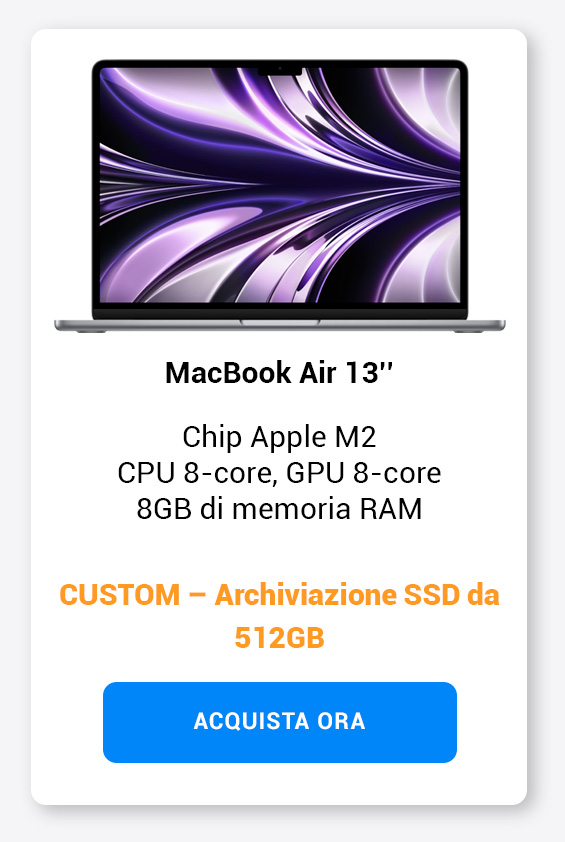Click the word SSD in orange heading
Image resolution: width=565 pixels, height=842 pixels.
432,595
